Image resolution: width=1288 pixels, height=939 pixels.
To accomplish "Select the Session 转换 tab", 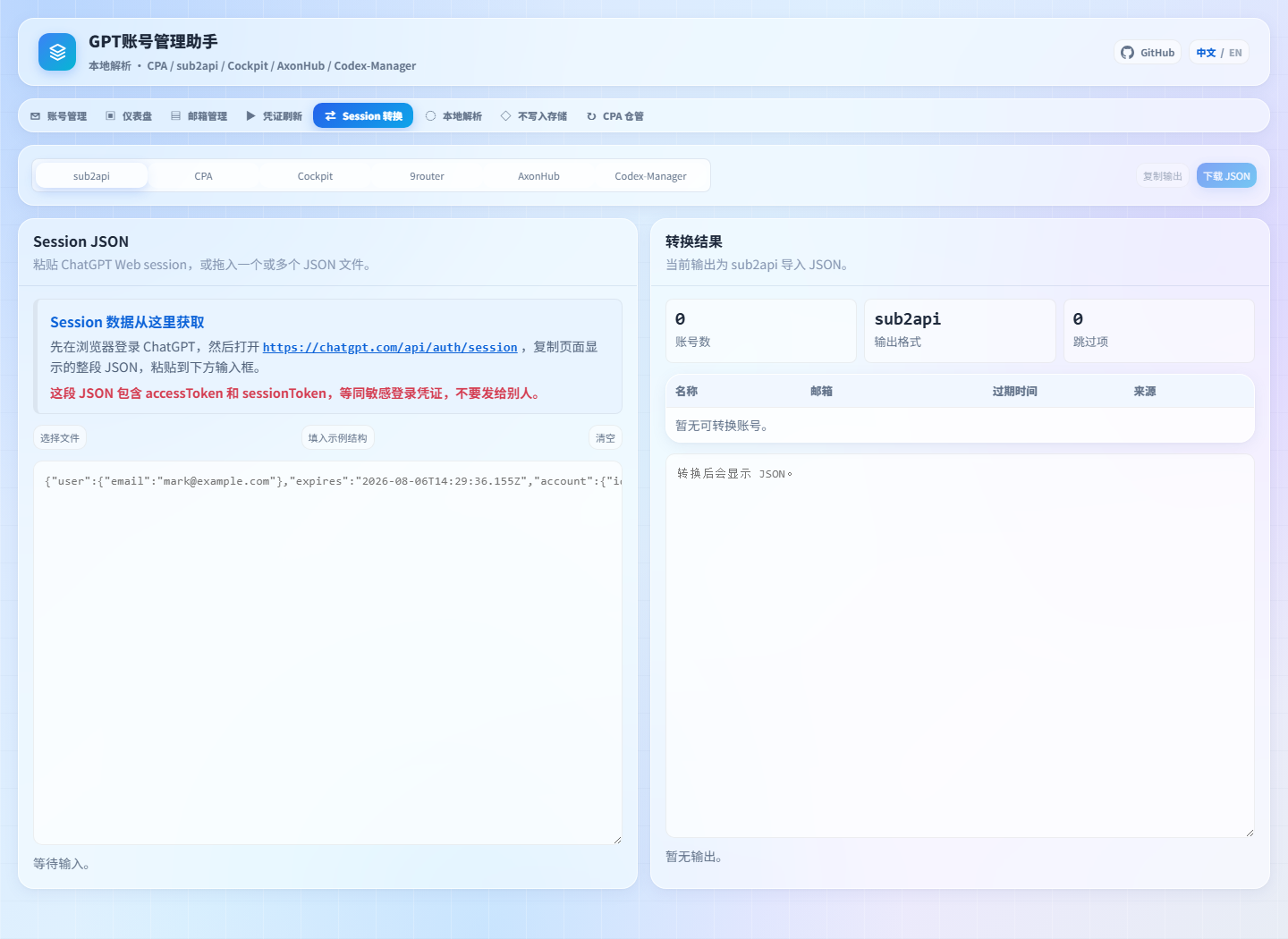I will [363, 116].
